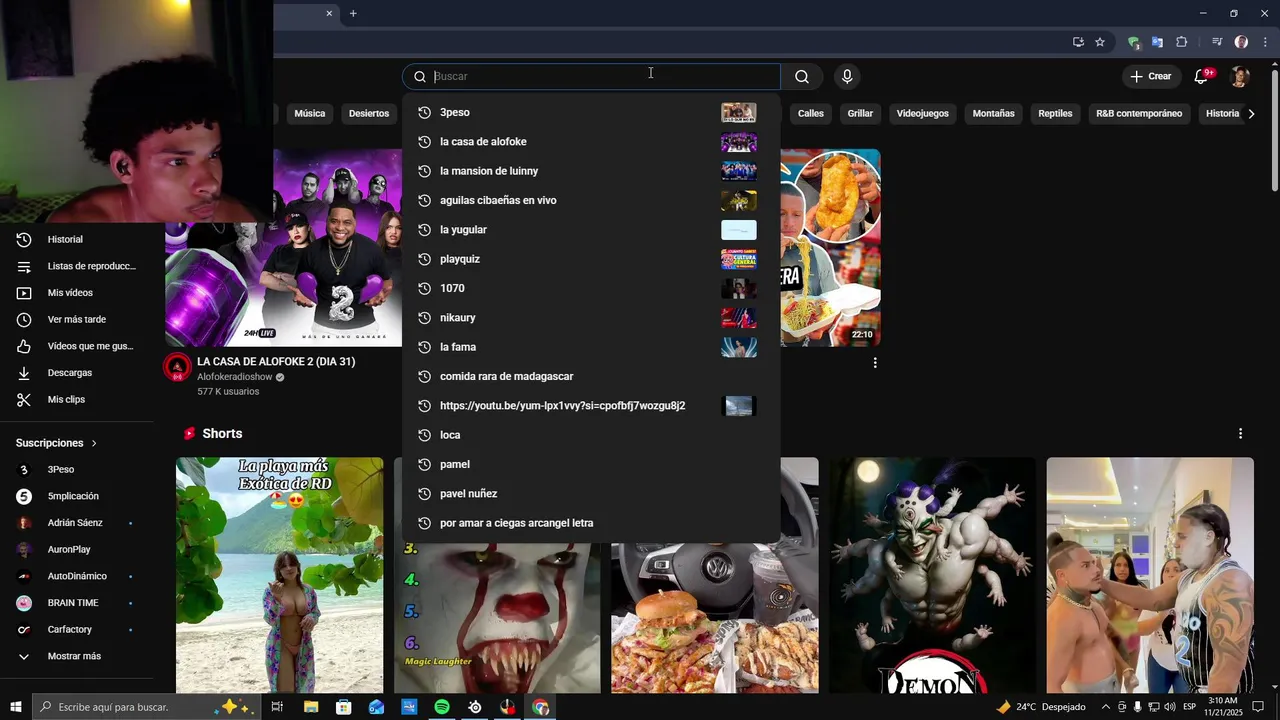Viewport: 1280px width, 720px height.
Task: Activate voice search microphone
Action: [x=847, y=77]
